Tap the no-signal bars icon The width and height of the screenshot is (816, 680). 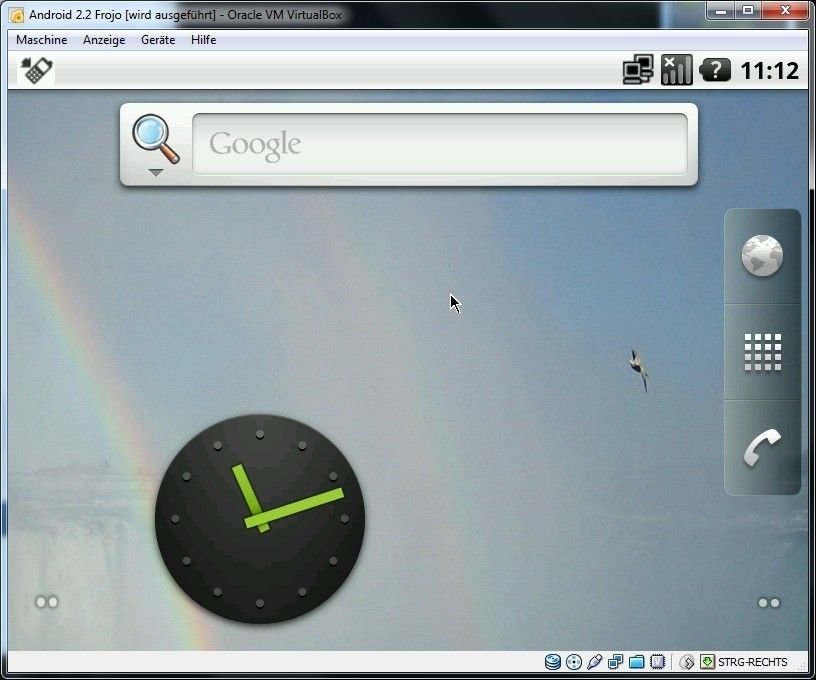[677, 70]
